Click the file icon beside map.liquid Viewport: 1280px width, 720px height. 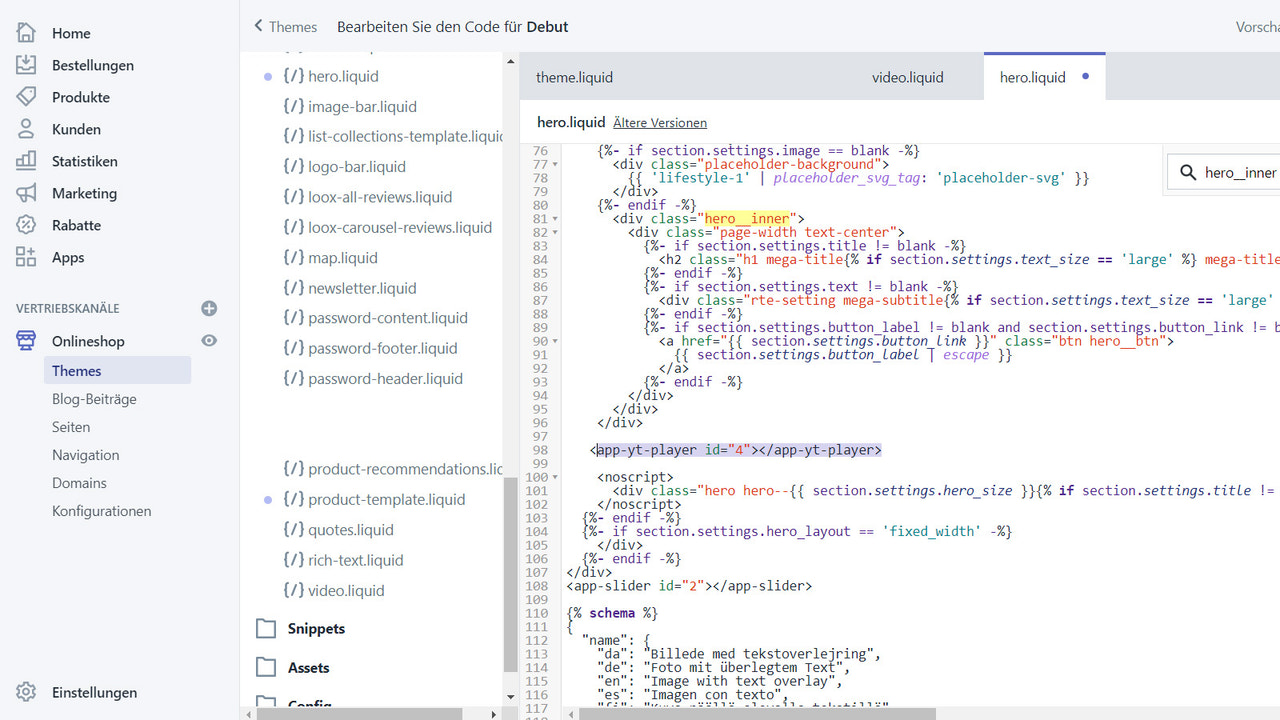point(293,257)
